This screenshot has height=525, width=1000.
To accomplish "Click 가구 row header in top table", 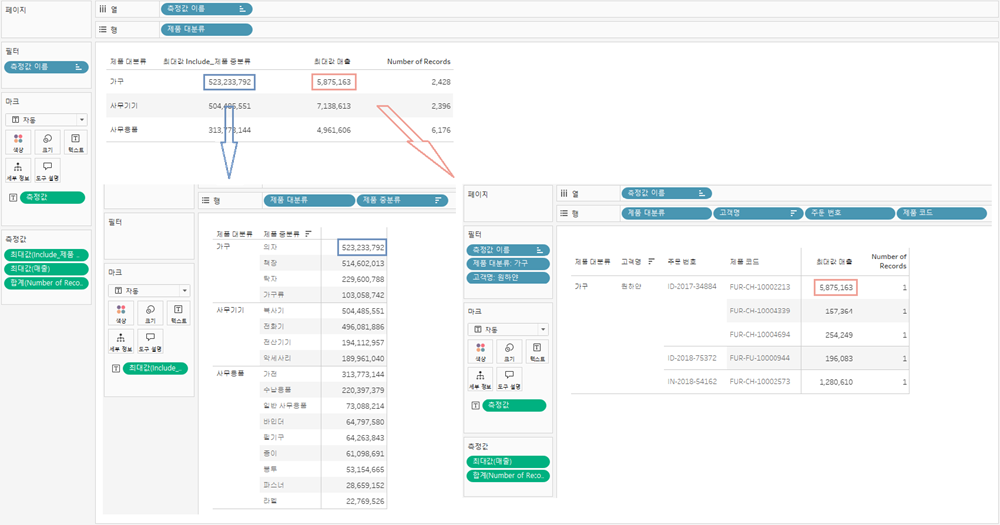I will pos(117,82).
